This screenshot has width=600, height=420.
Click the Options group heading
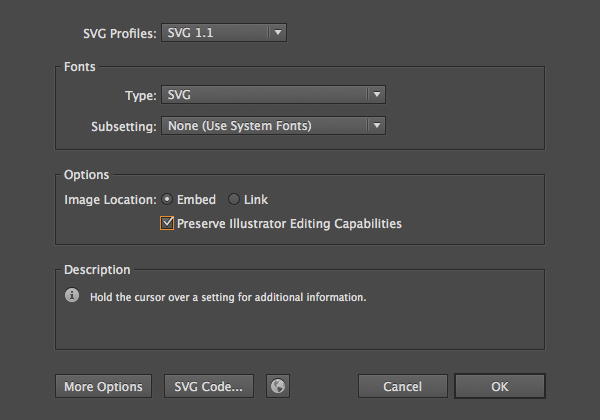[x=86, y=175]
